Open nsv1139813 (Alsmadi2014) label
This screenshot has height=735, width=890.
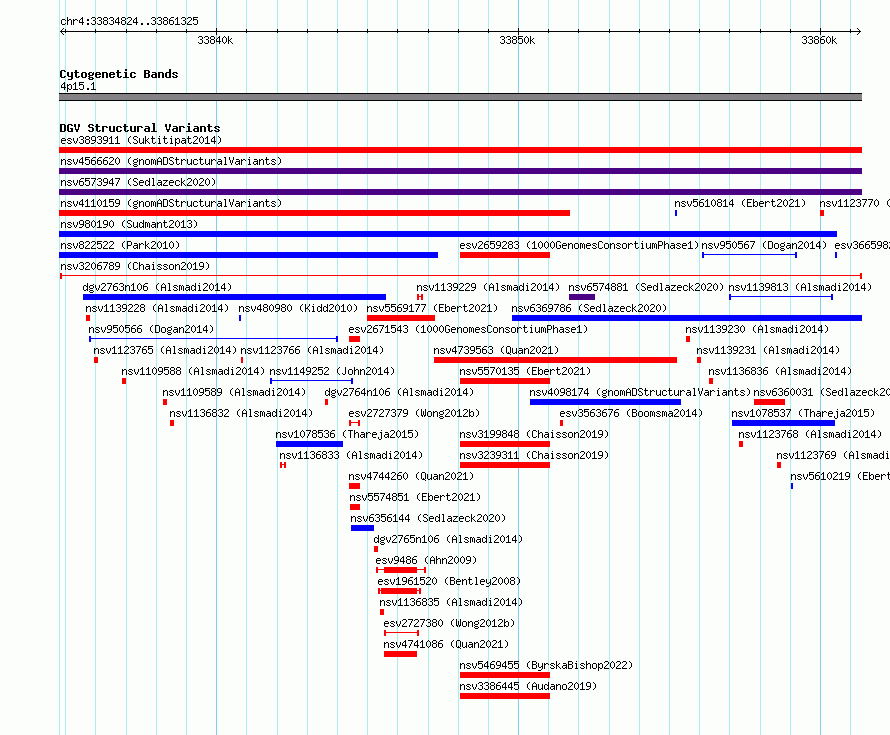pyautogui.click(x=800, y=287)
